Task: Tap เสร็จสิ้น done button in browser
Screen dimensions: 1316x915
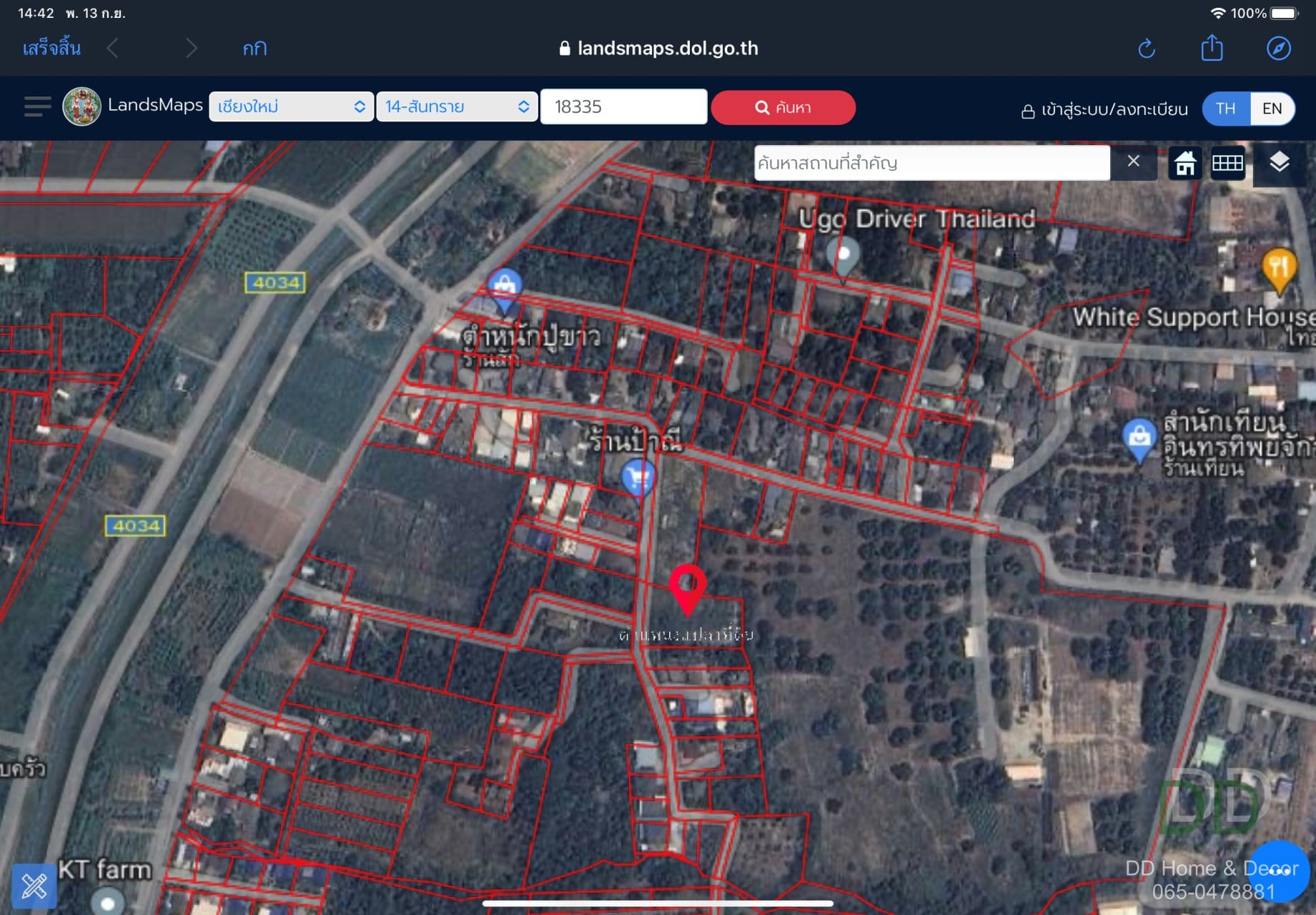Action: (x=51, y=49)
